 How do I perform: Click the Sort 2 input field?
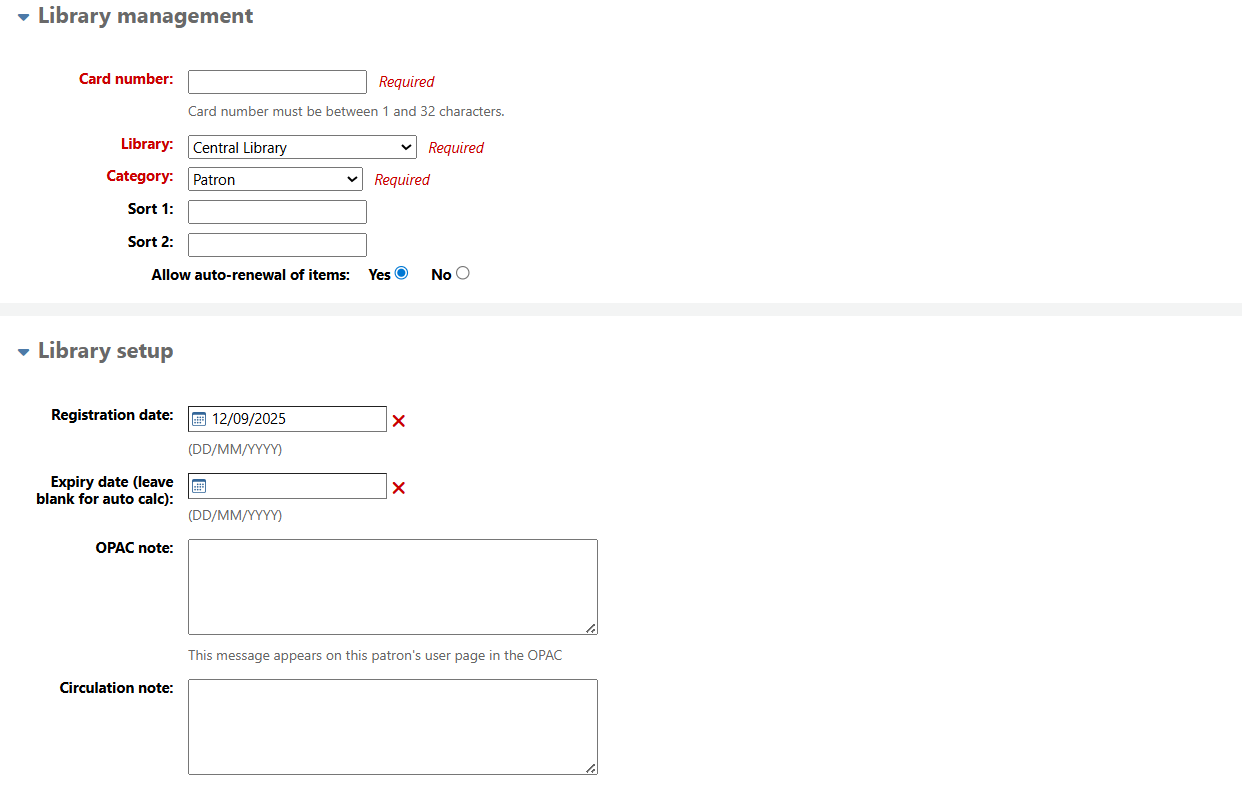[x=277, y=245]
